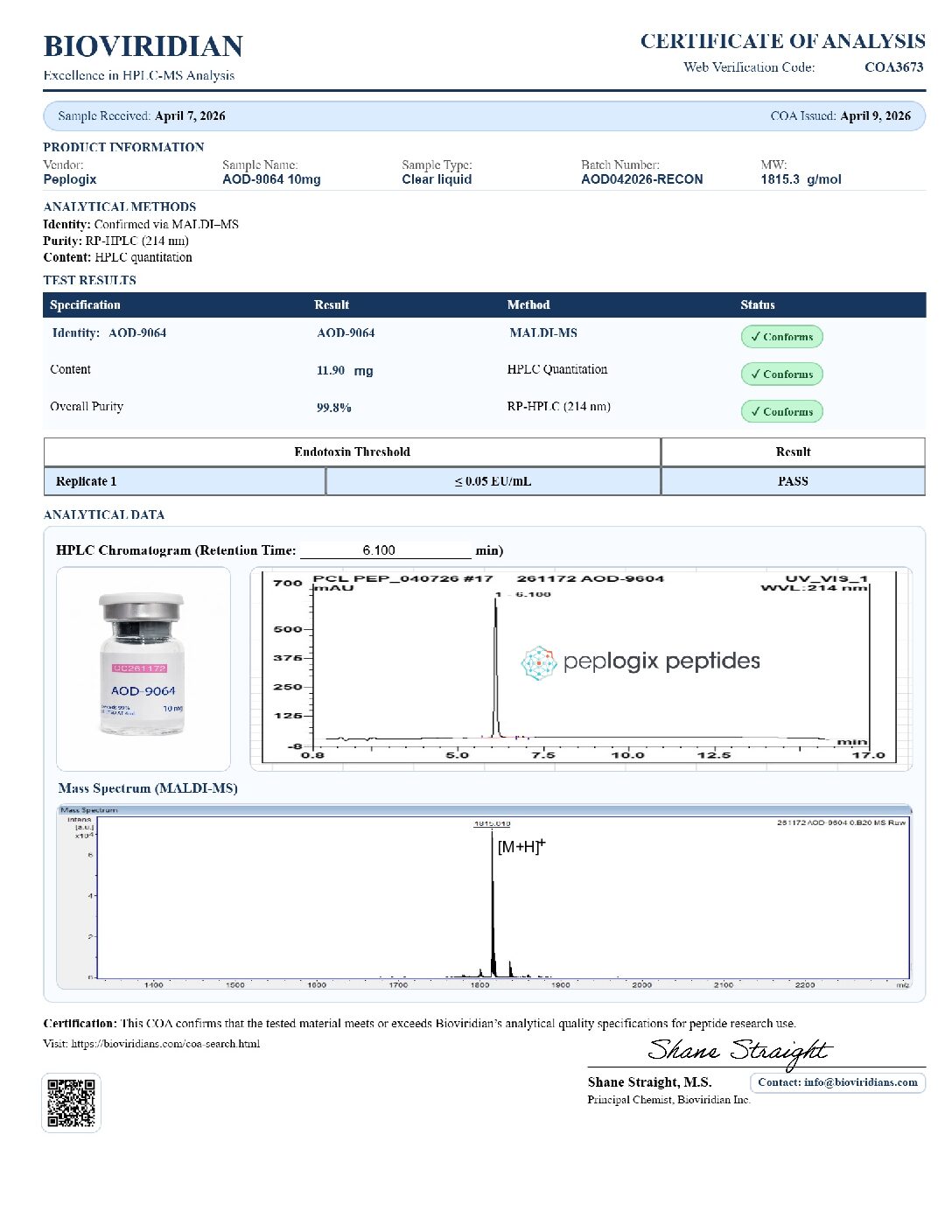This screenshot has height=1232, width=952.
Task: Select the MALDI-MS method cell
Action: tap(543, 333)
